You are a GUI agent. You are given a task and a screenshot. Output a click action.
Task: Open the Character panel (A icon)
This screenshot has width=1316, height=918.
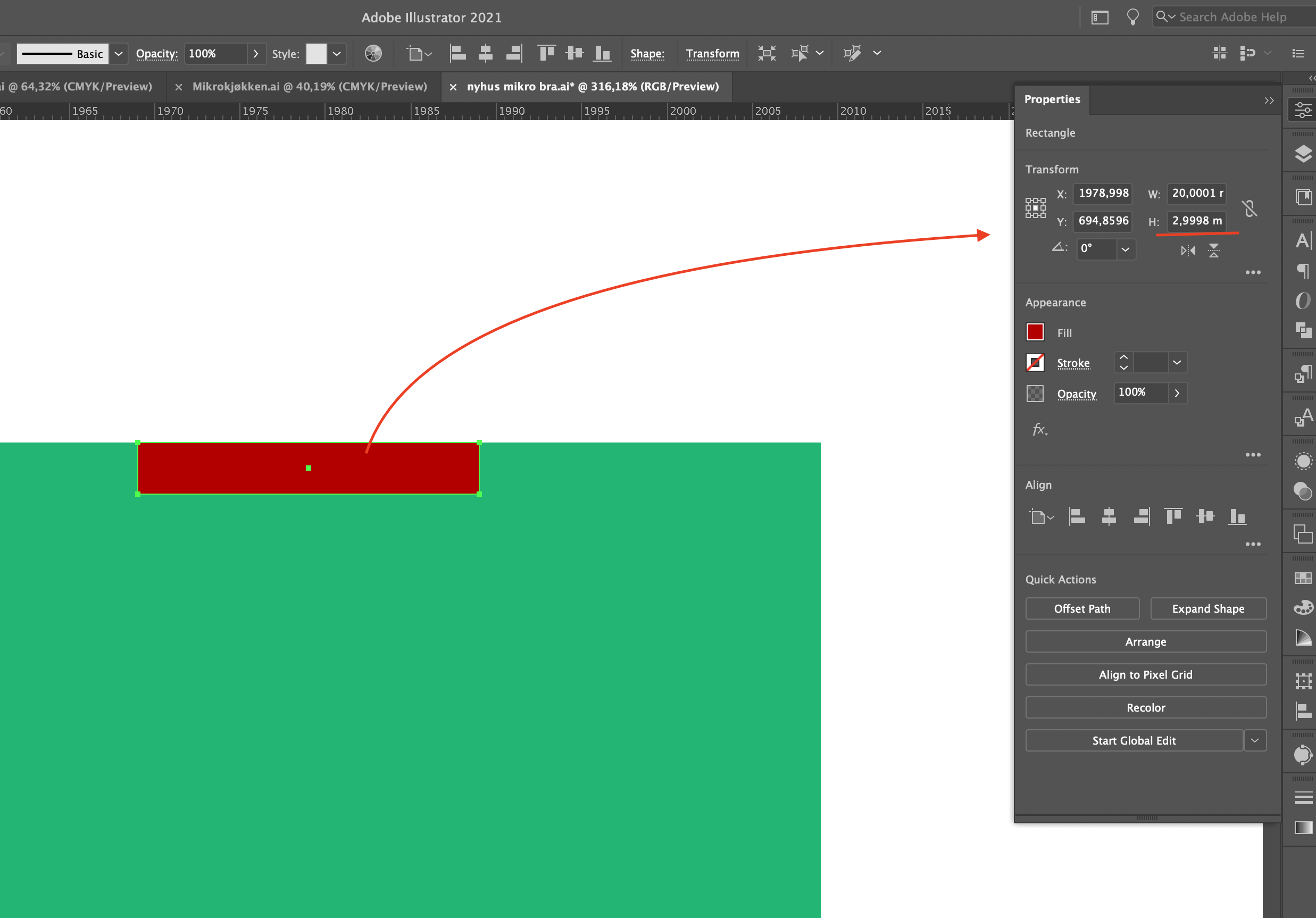point(1302,241)
